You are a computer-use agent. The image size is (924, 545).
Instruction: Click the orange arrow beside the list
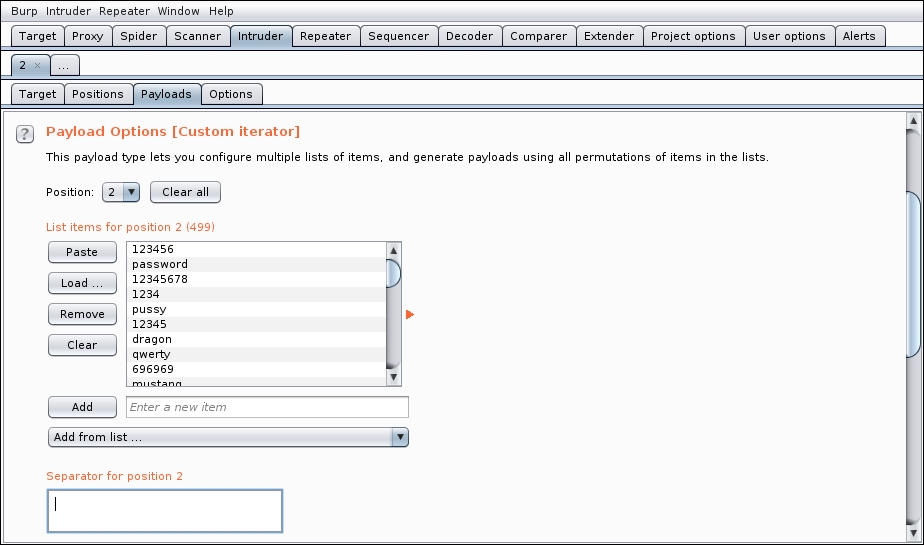click(410, 315)
